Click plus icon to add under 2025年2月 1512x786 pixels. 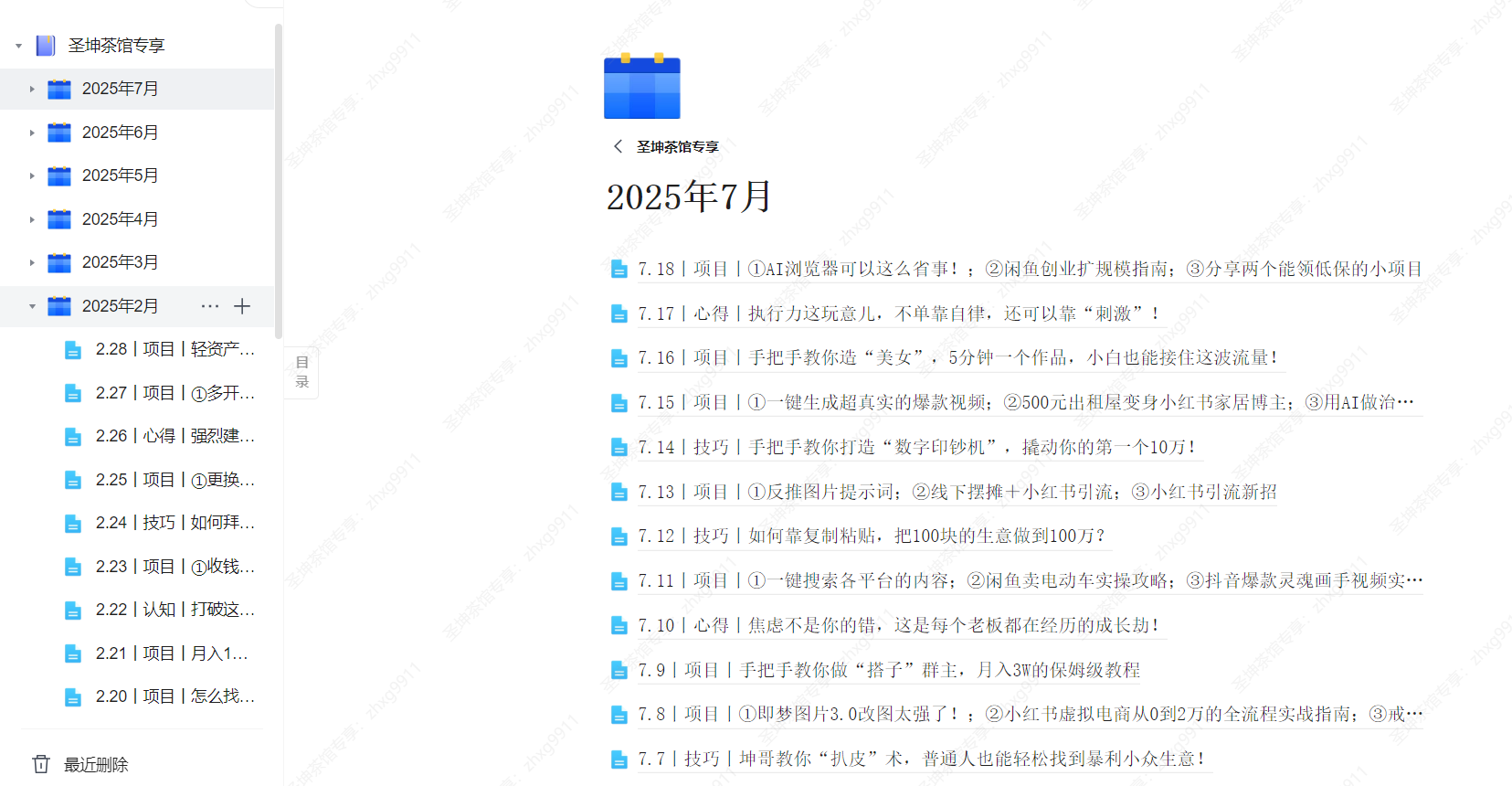(x=242, y=306)
